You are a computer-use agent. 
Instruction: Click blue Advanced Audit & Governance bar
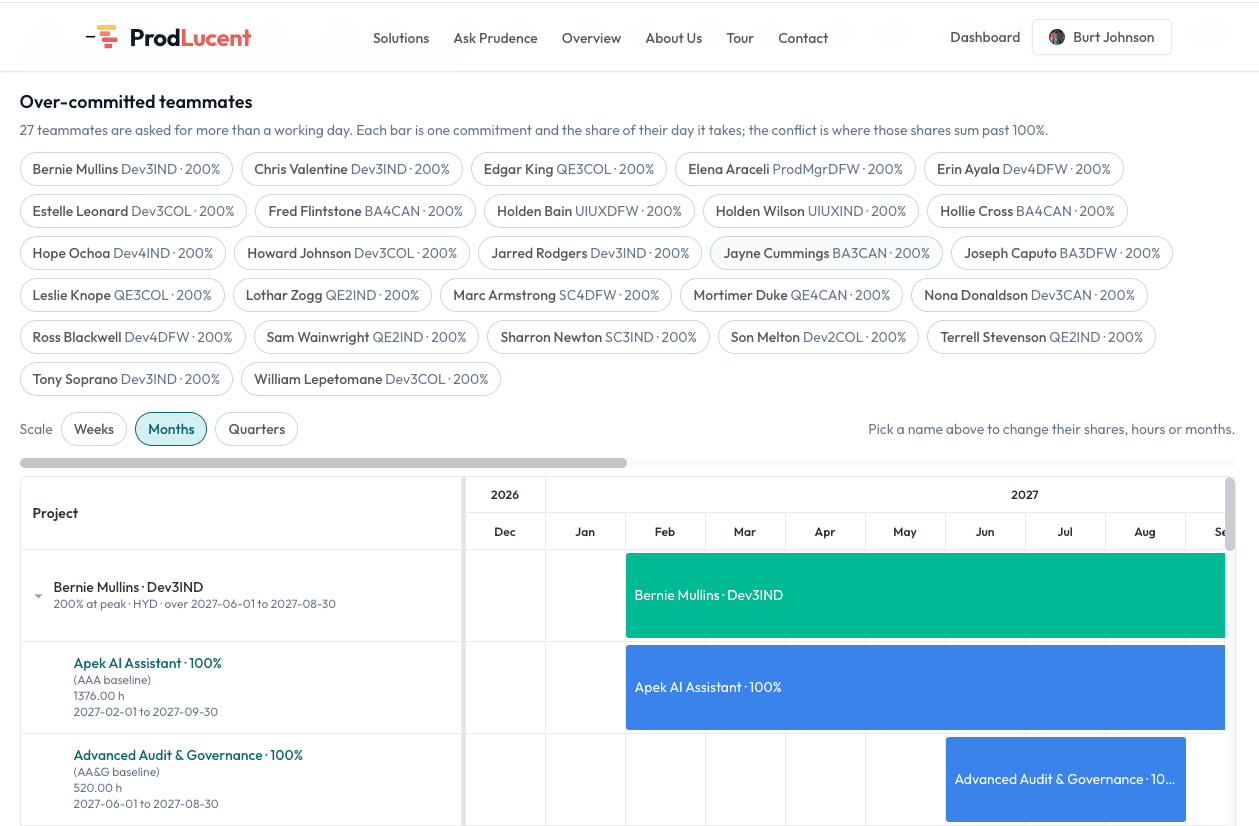(x=1065, y=779)
